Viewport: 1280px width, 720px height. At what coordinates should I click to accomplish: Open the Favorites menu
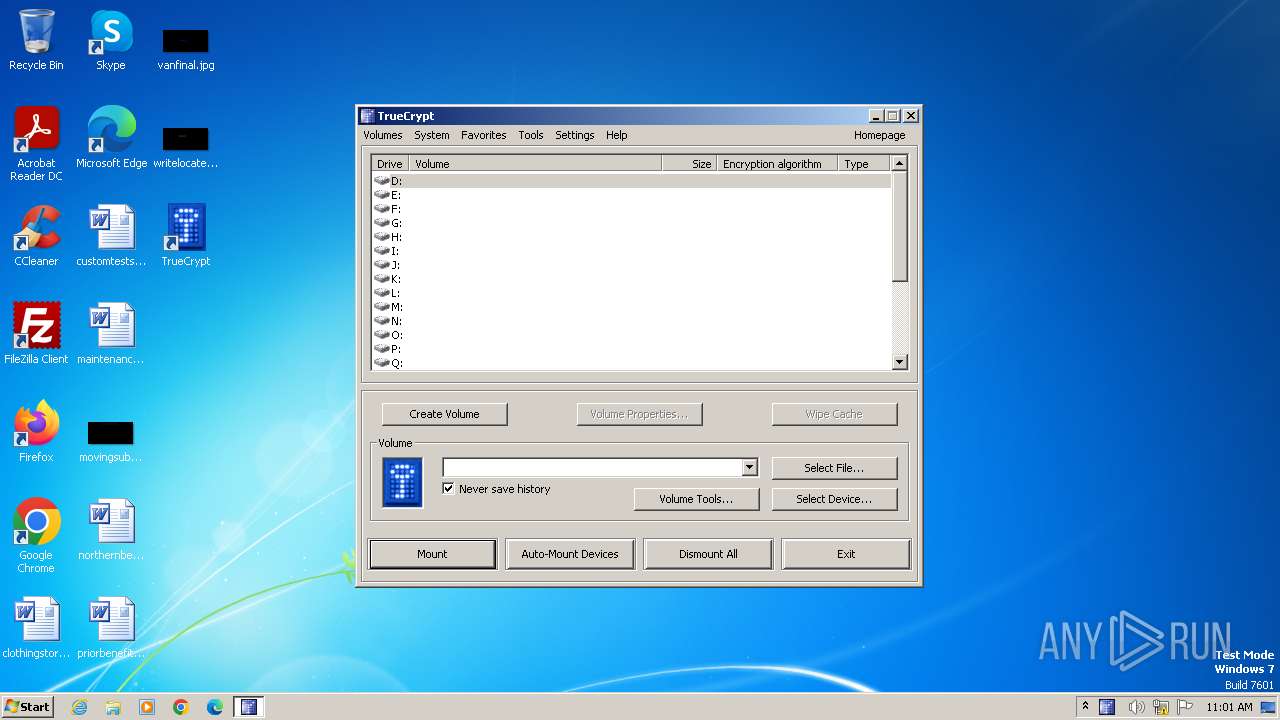[484, 135]
